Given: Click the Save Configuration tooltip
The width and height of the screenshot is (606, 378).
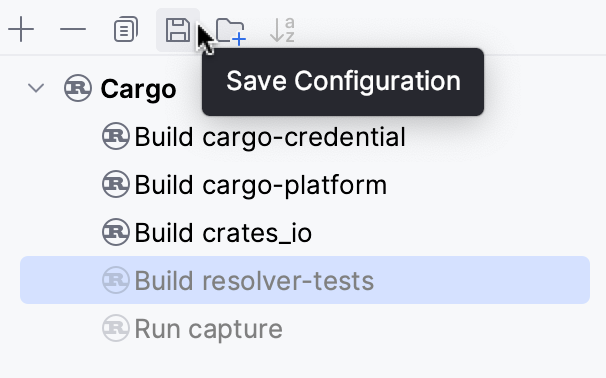Looking at the screenshot, I should tap(343, 82).
